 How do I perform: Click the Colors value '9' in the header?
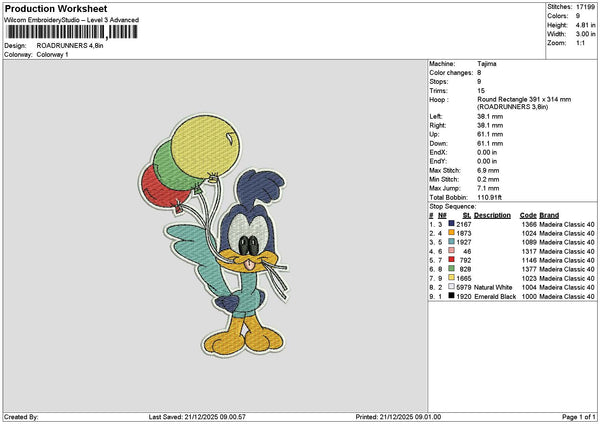pyautogui.click(x=578, y=16)
